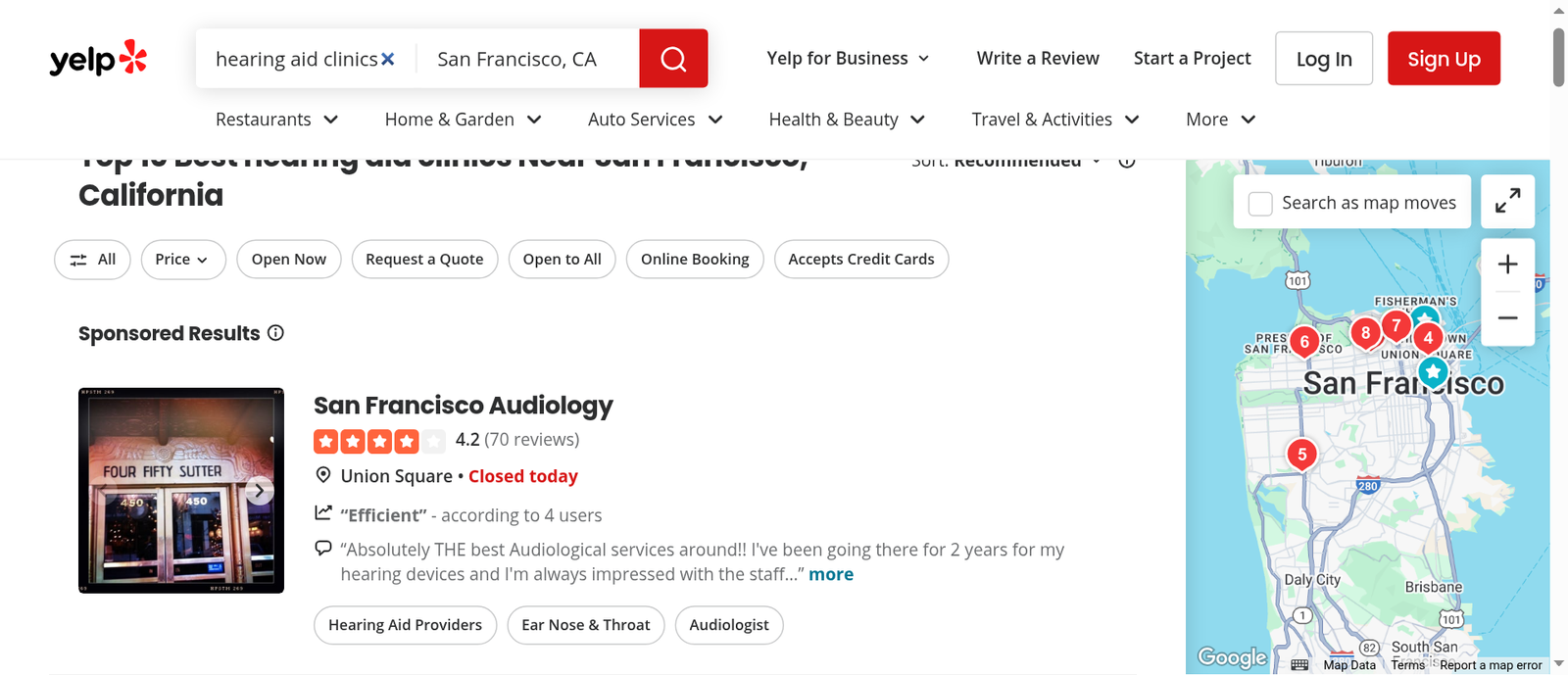This screenshot has height=675, width=1568.
Task: Select the Hearing Aid Providers tag
Action: point(405,625)
